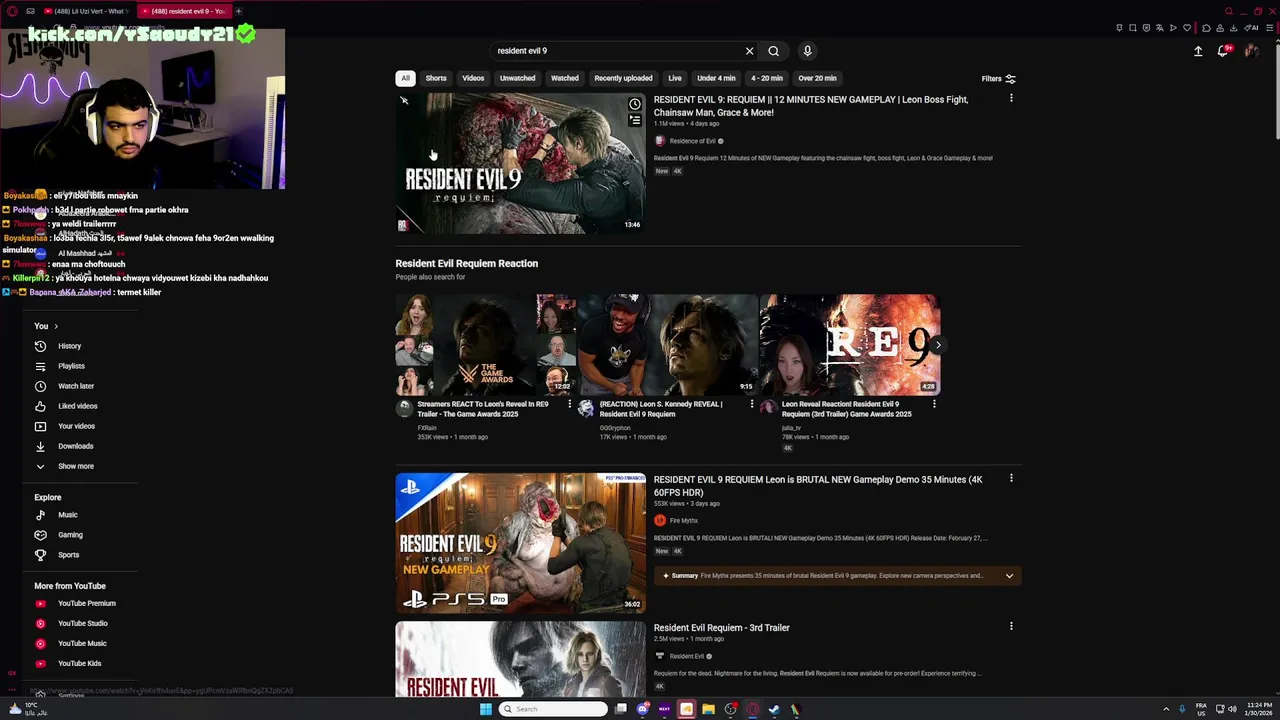
Task: Select the Recently uploaded filter chip
Action: (x=623, y=78)
